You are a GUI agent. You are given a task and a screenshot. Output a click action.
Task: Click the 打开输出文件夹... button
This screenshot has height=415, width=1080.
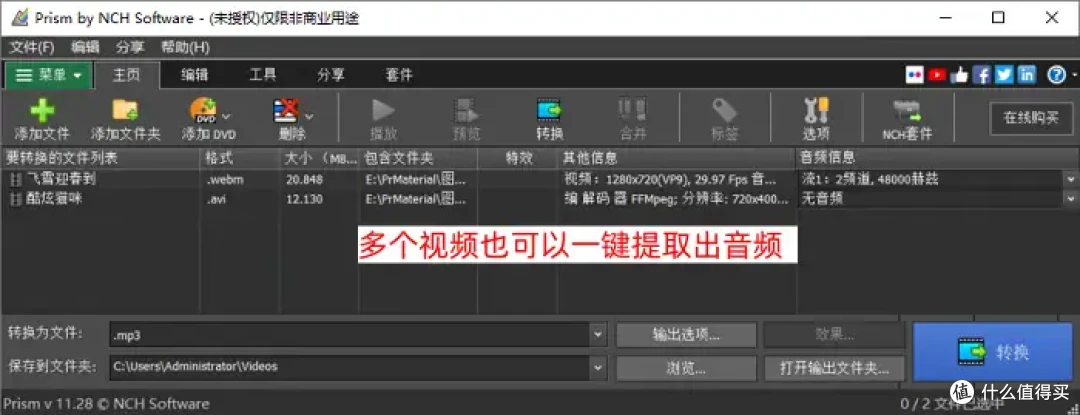[834, 368]
